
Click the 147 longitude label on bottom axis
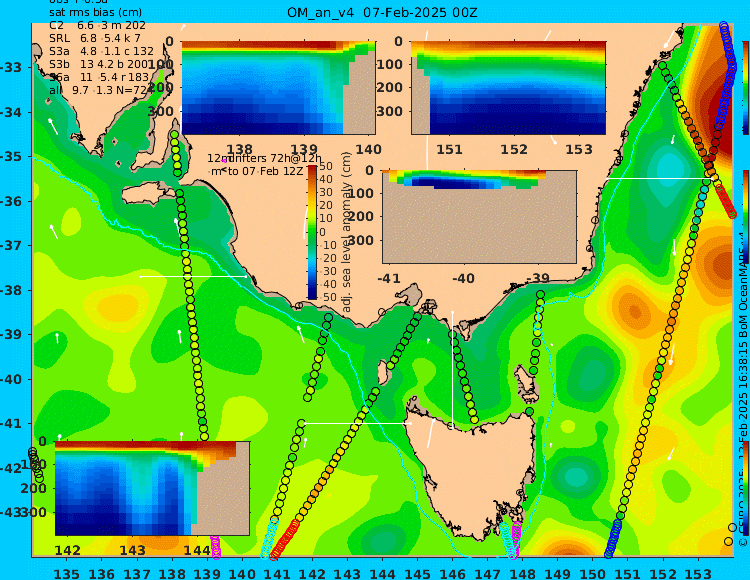(x=487, y=573)
